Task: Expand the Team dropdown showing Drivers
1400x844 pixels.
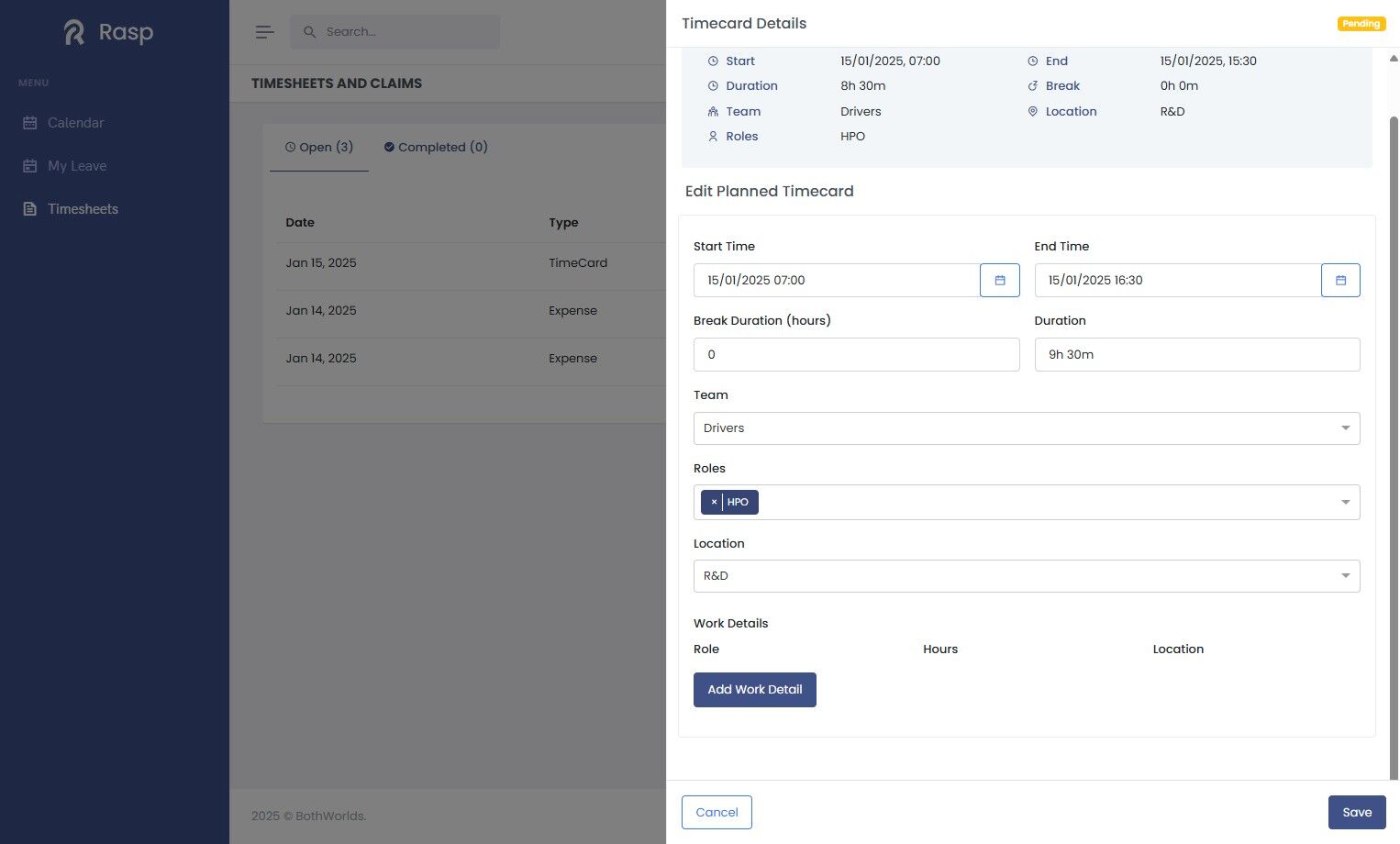Action: 1027,428
